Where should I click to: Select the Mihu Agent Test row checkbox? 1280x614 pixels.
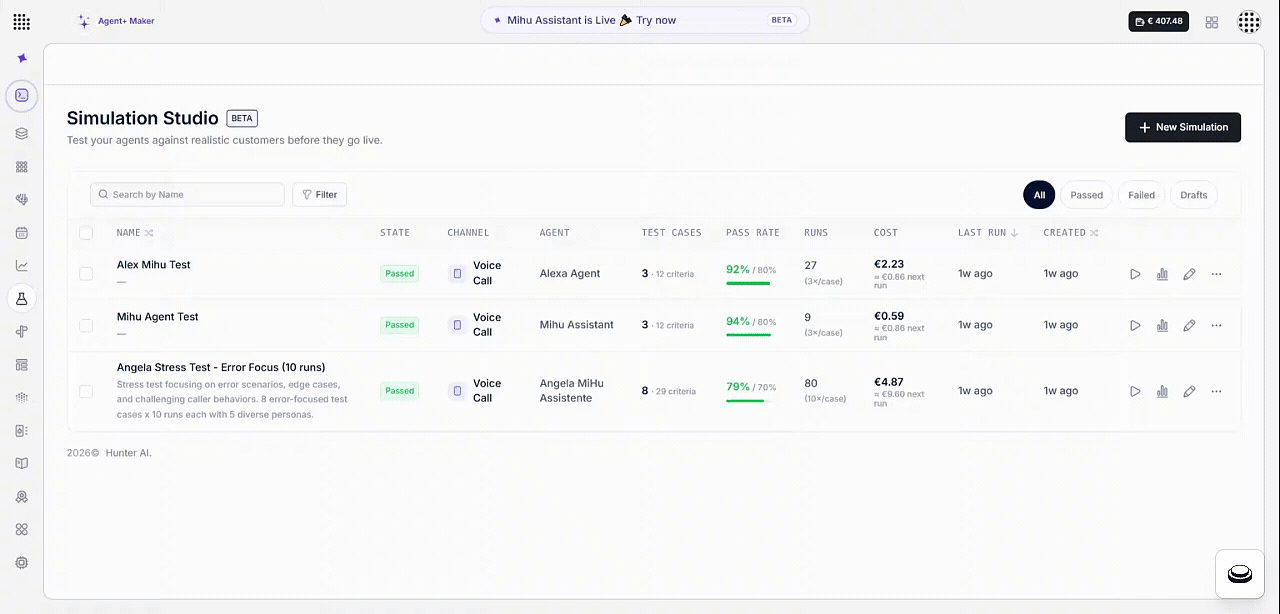pos(86,325)
